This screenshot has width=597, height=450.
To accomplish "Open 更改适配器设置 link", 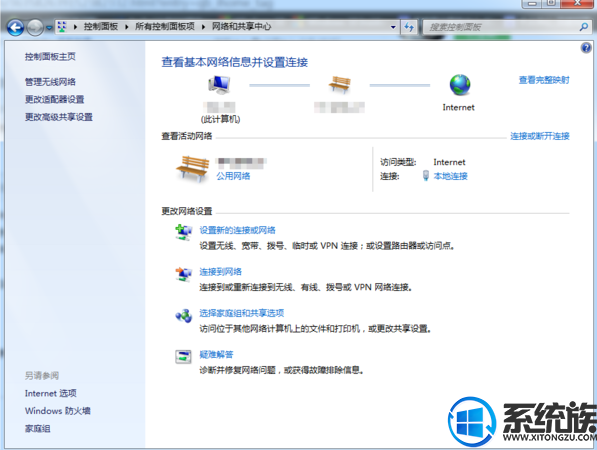I will click(54, 99).
